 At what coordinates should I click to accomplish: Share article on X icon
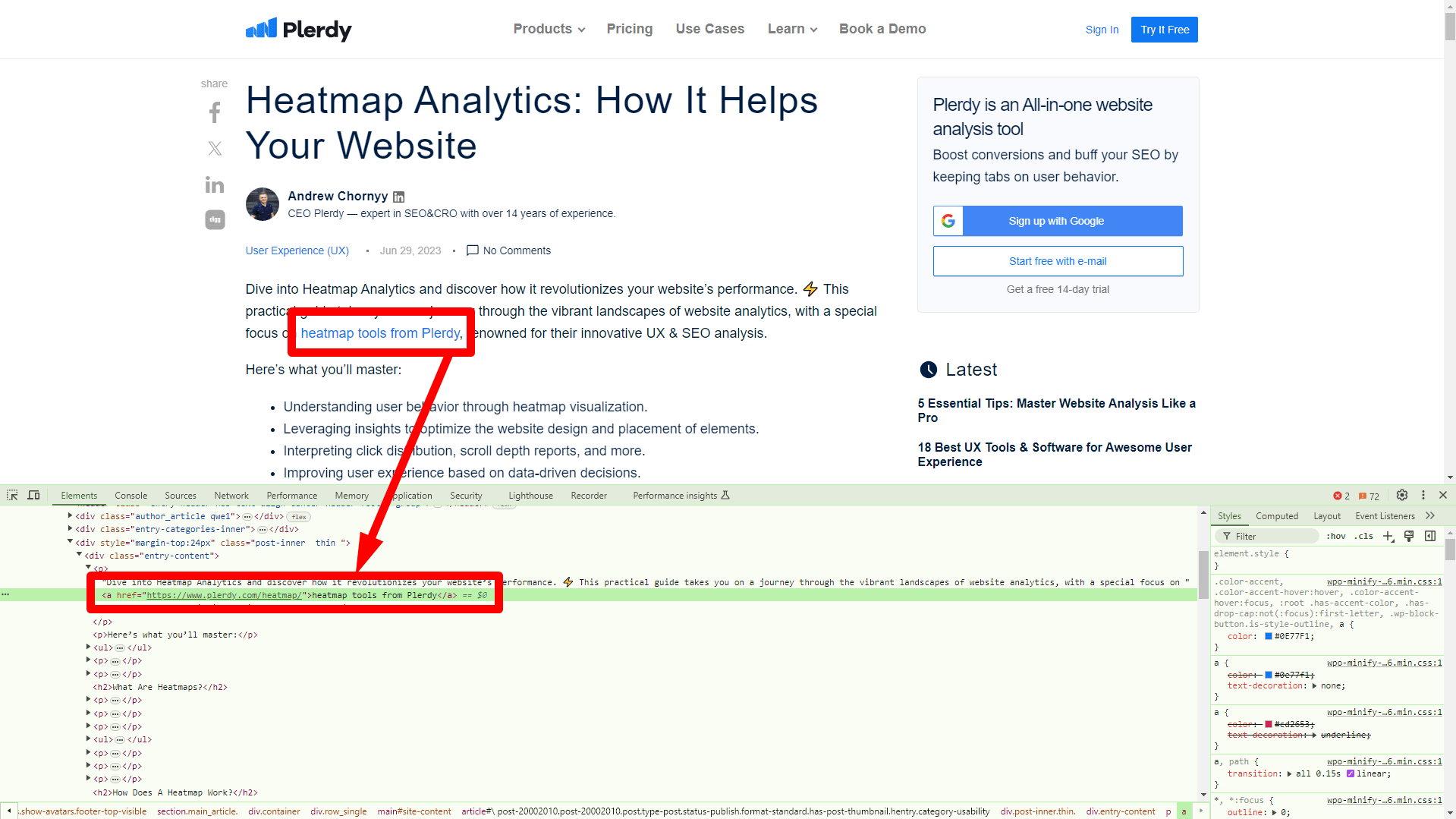215,149
